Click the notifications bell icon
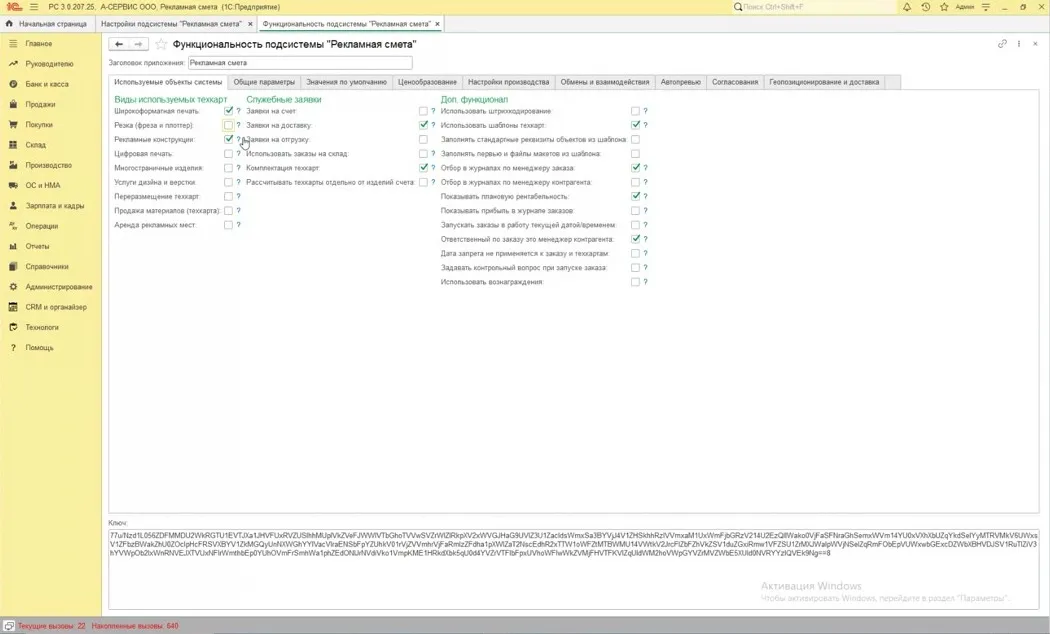This screenshot has width=1050, height=634. (x=907, y=7)
